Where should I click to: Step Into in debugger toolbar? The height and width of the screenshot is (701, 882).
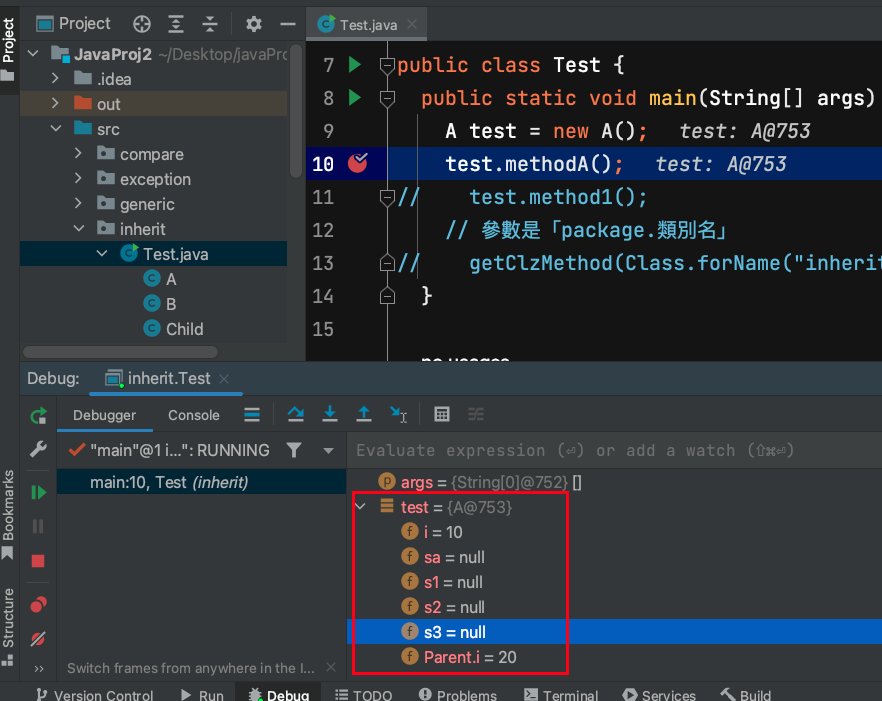point(330,415)
